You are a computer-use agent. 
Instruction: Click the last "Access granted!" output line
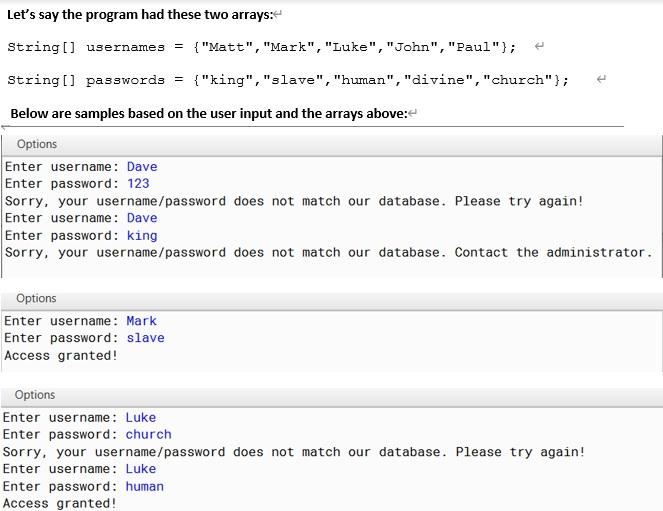point(60,503)
